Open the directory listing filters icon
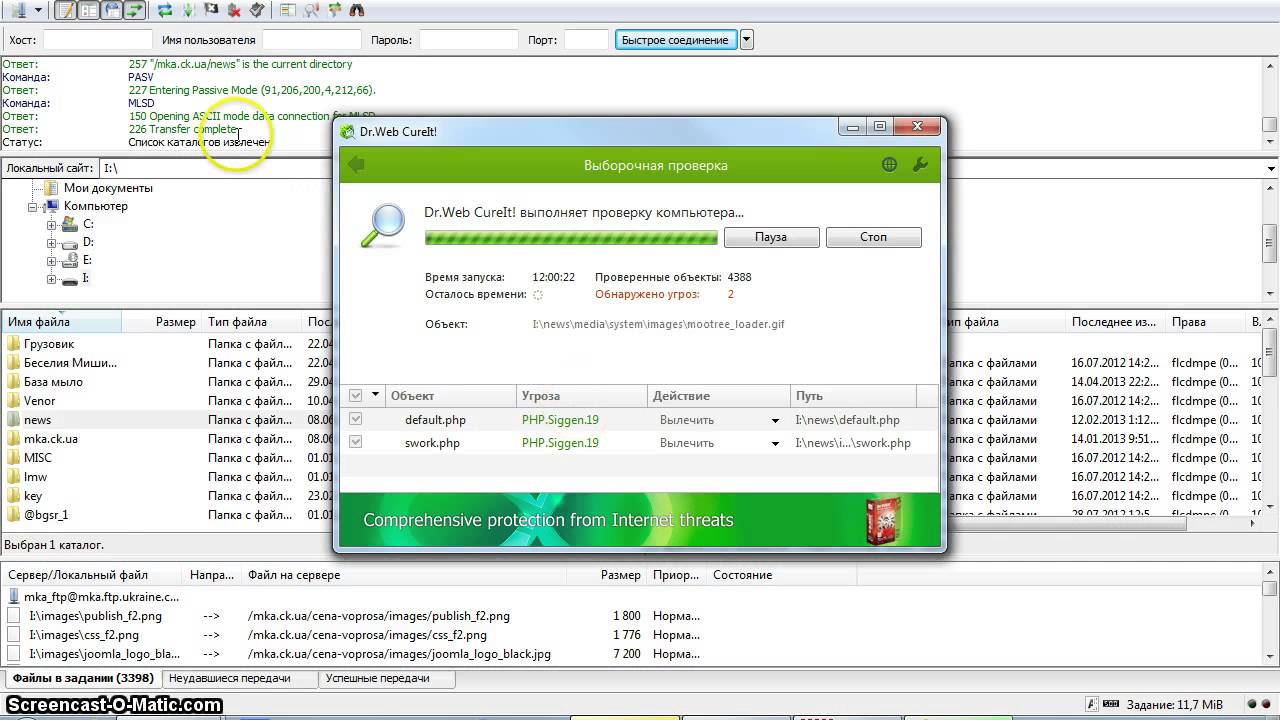This screenshot has height=720, width=1280. (x=288, y=10)
